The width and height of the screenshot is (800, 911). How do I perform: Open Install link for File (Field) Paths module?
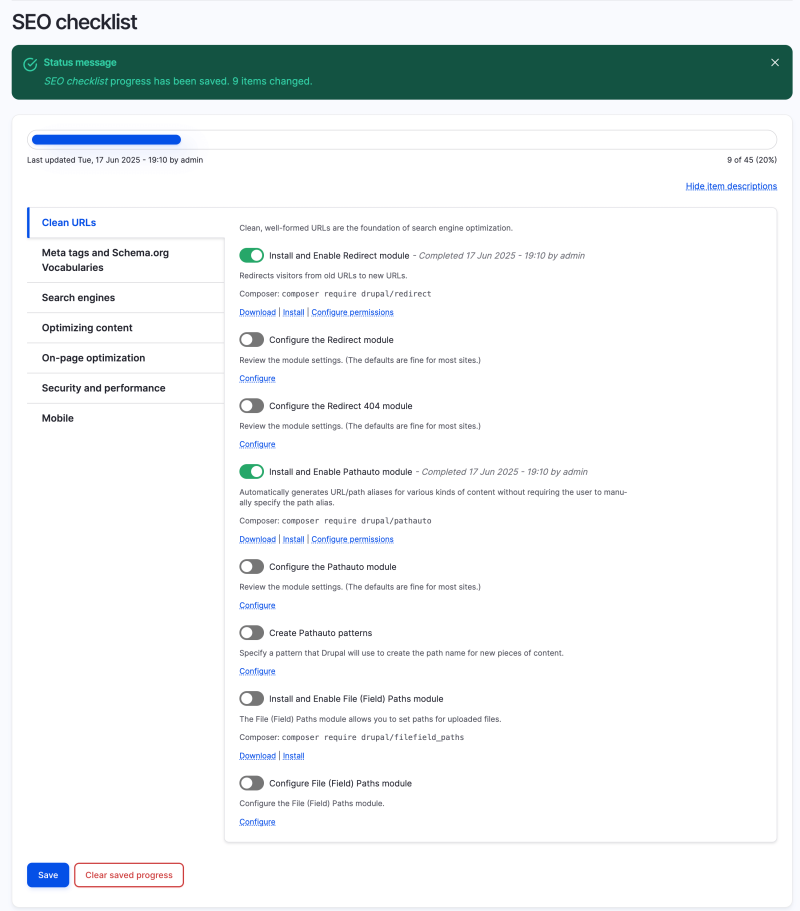pyautogui.click(x=293, y=756)
